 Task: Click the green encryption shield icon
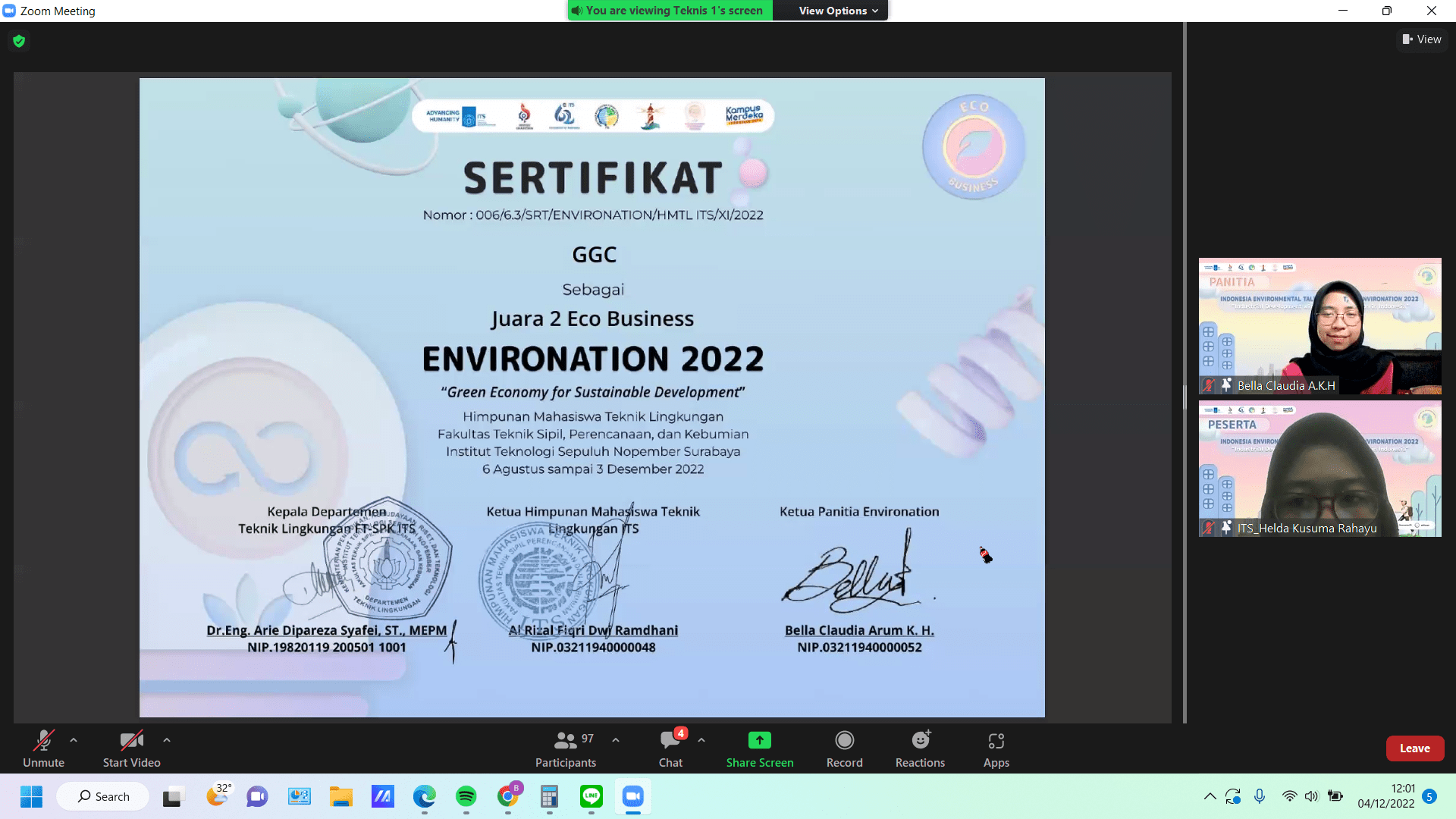(x=19, y=41)
